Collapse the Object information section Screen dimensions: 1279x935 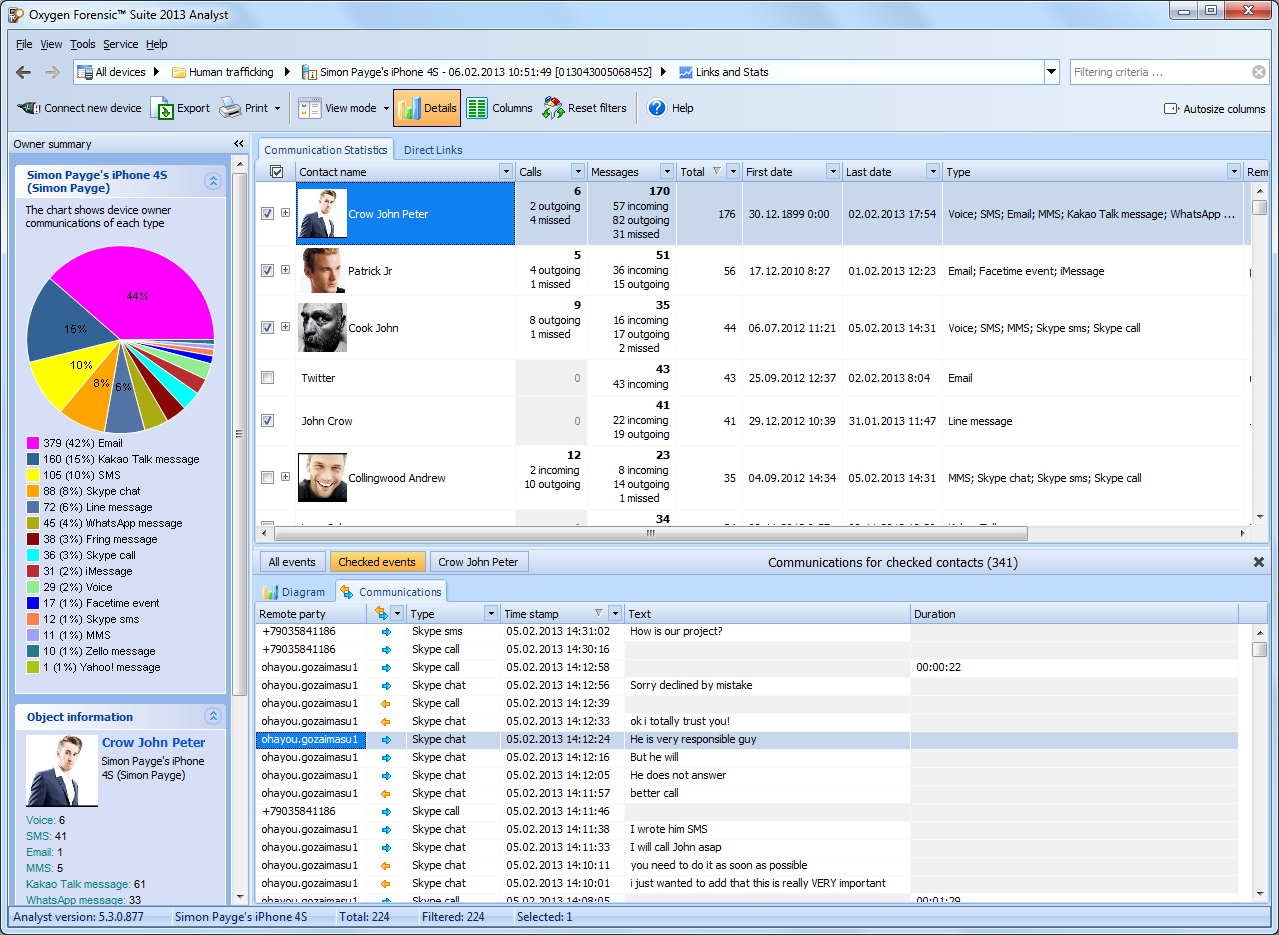[x=213, y=716]
